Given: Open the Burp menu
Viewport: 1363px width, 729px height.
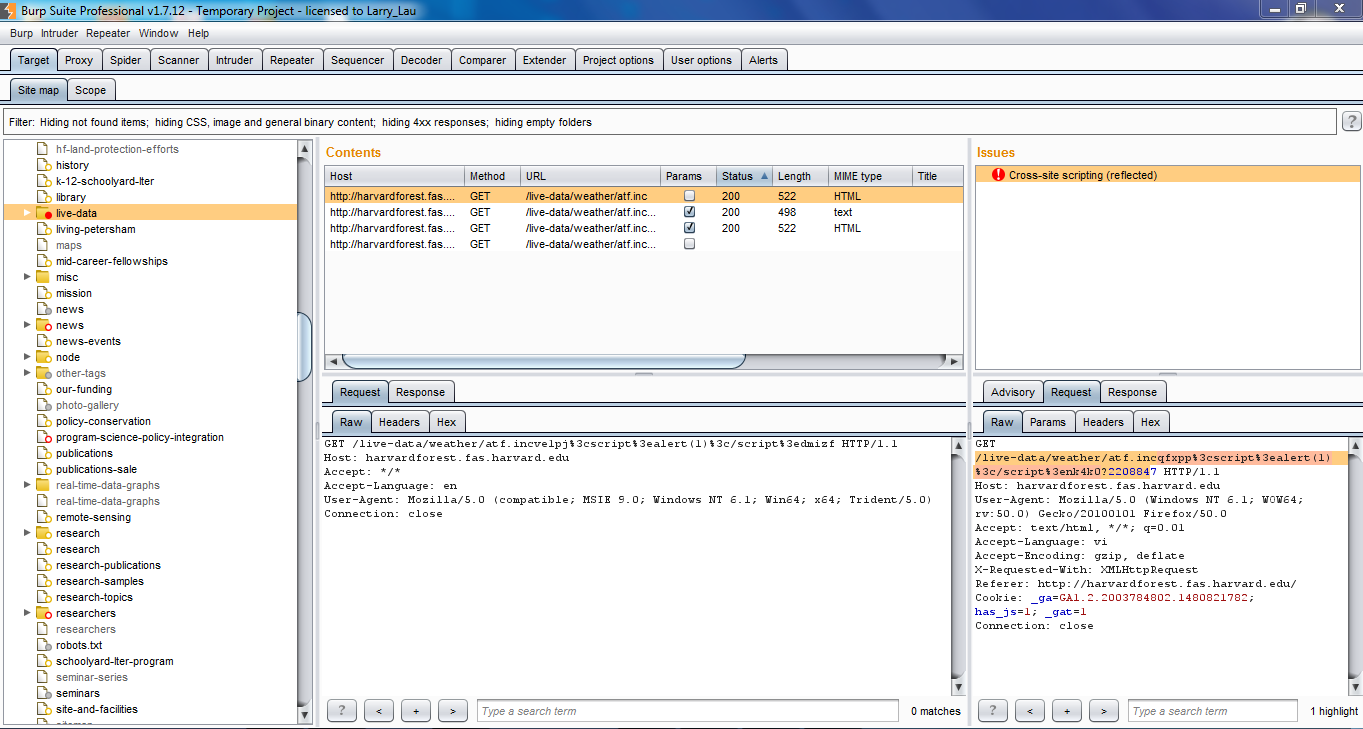Looking at the screenshot, I should pos(21,33).
